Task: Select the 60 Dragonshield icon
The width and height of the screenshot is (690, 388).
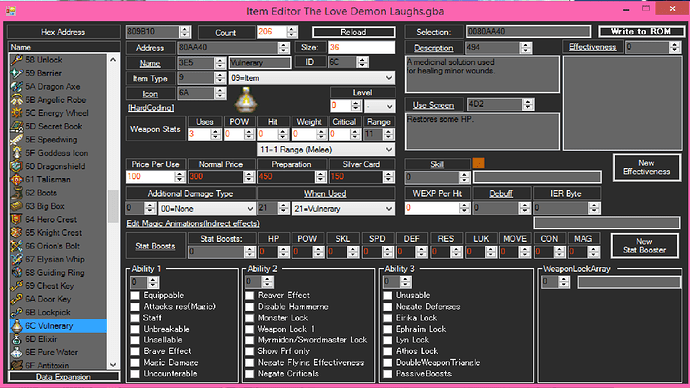Action: click(x=17, y=166)
